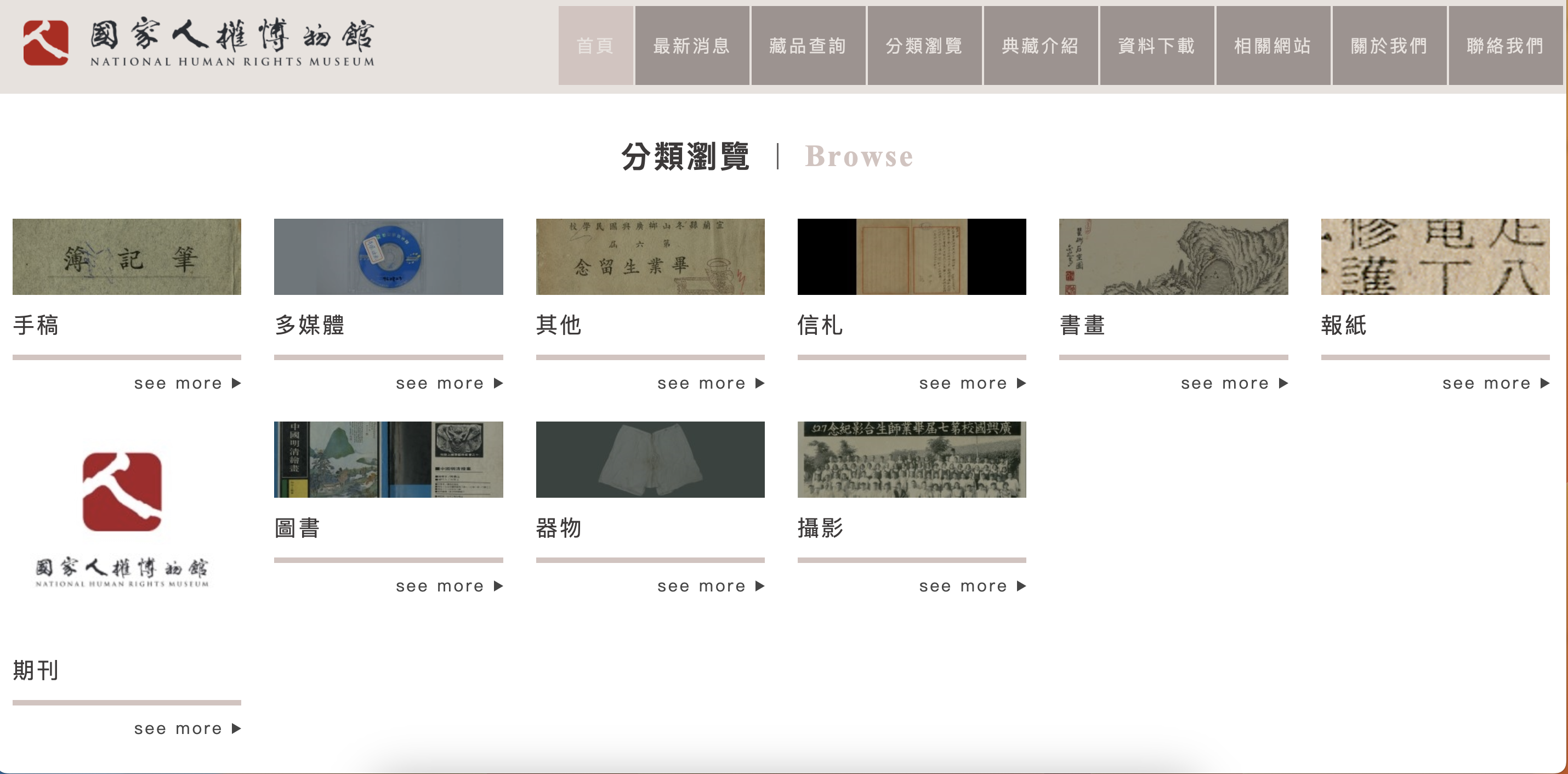
Task: Select 藏品查詢 in the navigation bar
Action: click(808, 45)
